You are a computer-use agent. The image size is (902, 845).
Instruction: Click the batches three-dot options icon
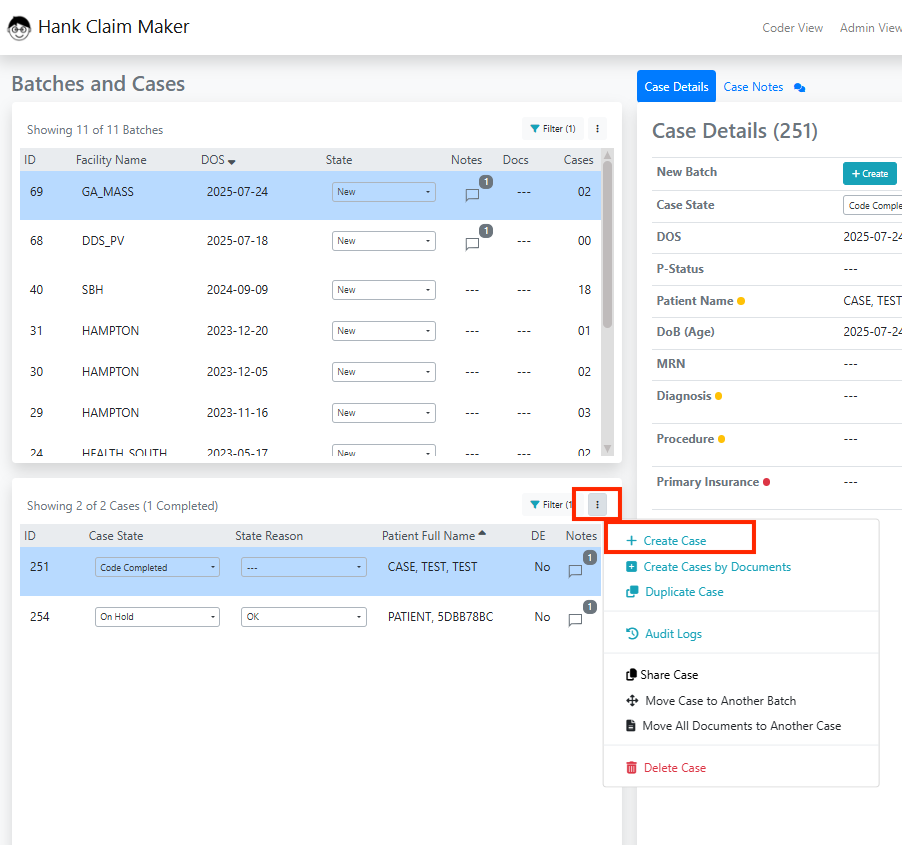[597, 129]
